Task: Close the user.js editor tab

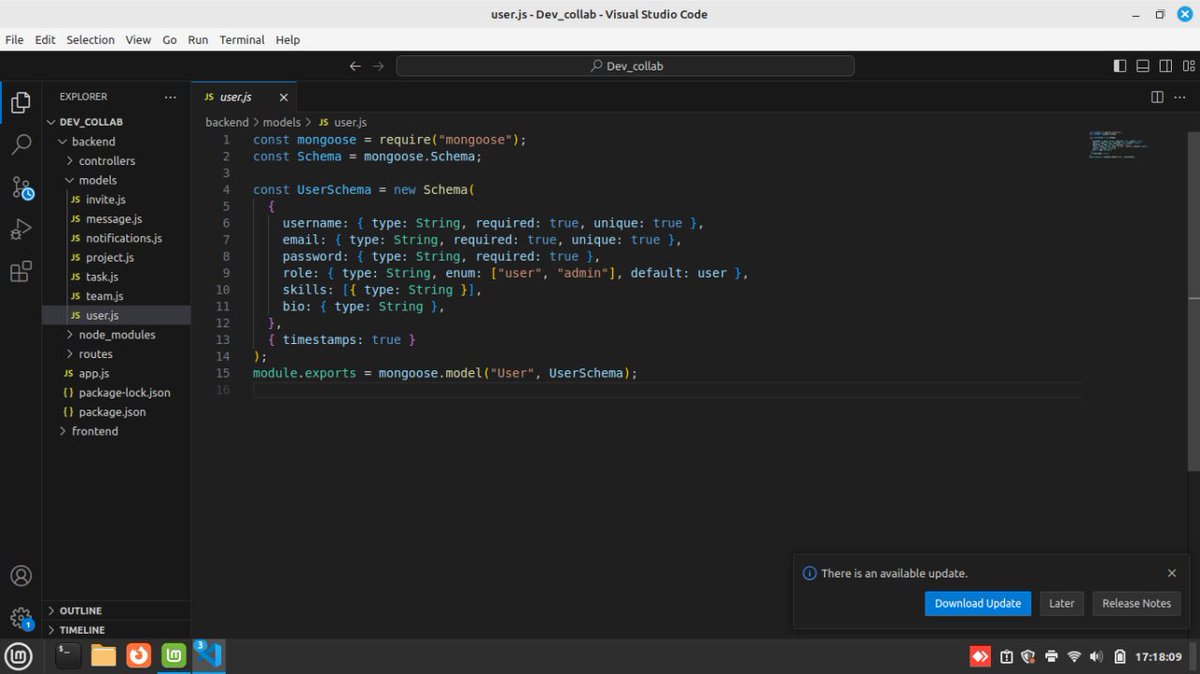Action: pyautogui.click(x=284, y=97)
